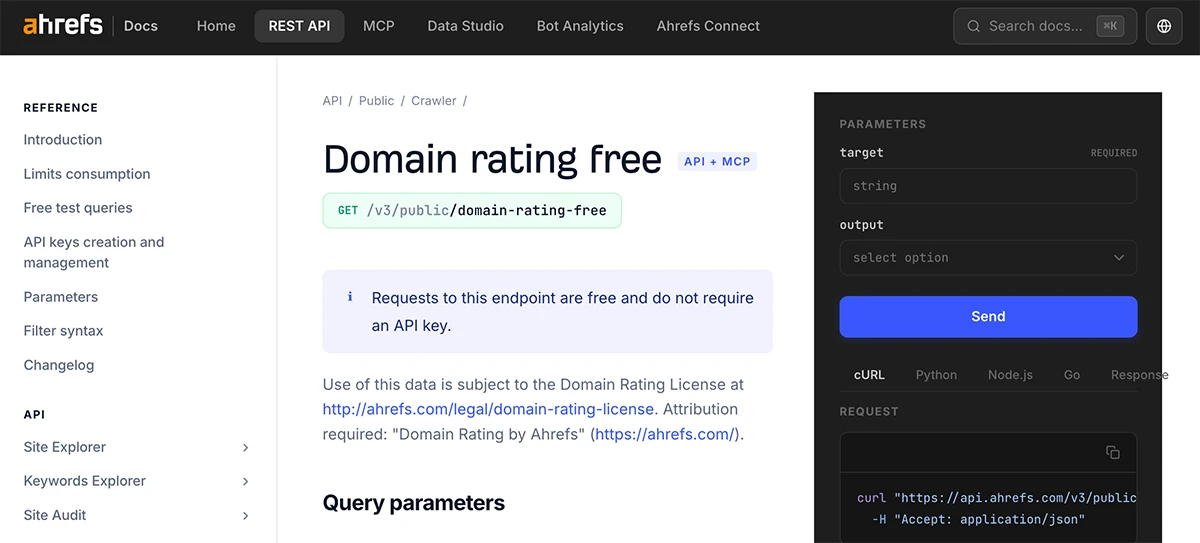Click the Domain rating free title
1200x543 pixels.
[492, 160]
